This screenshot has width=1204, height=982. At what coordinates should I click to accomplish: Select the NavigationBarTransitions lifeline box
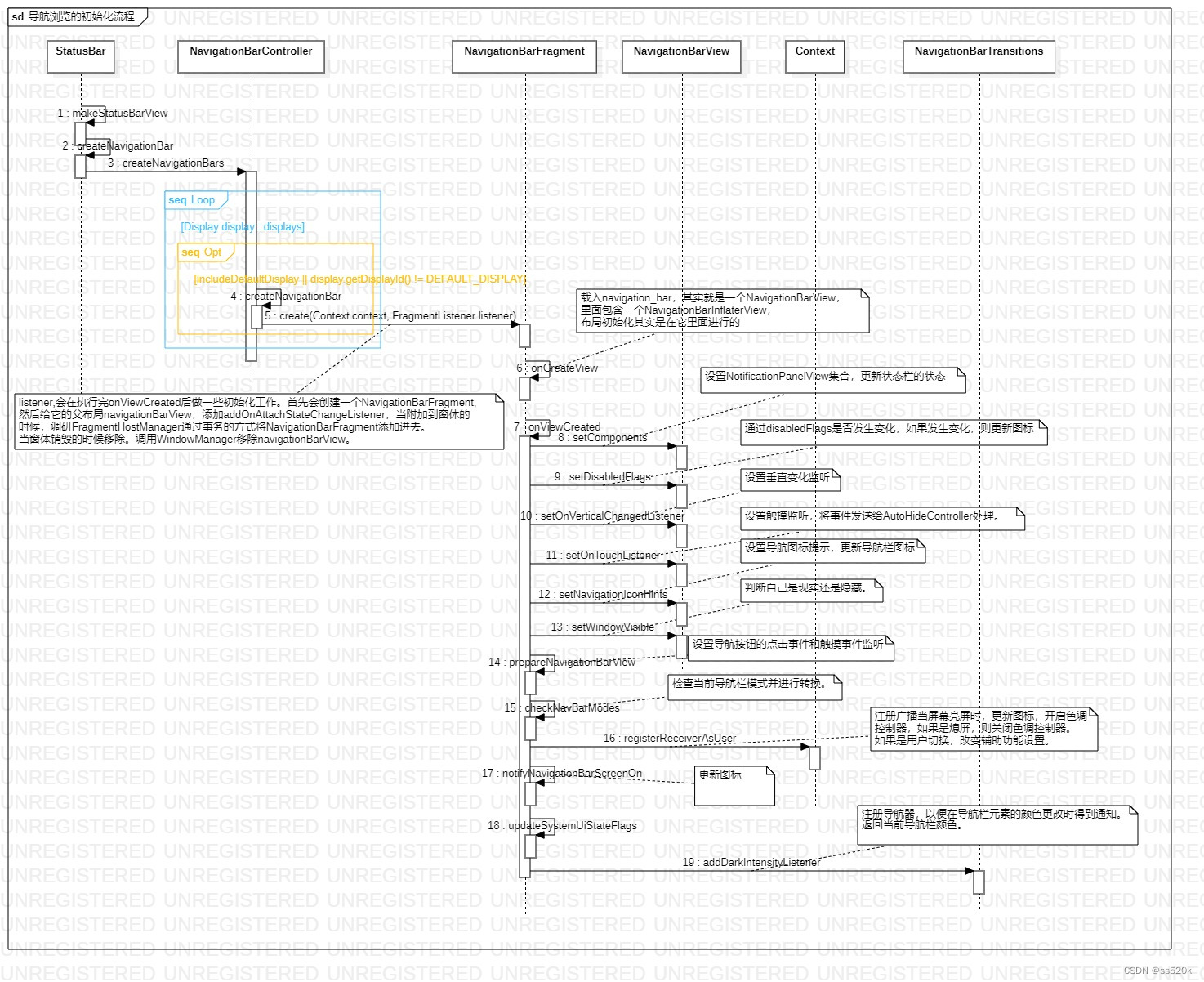pyautogui.click(x=979, y=56)
